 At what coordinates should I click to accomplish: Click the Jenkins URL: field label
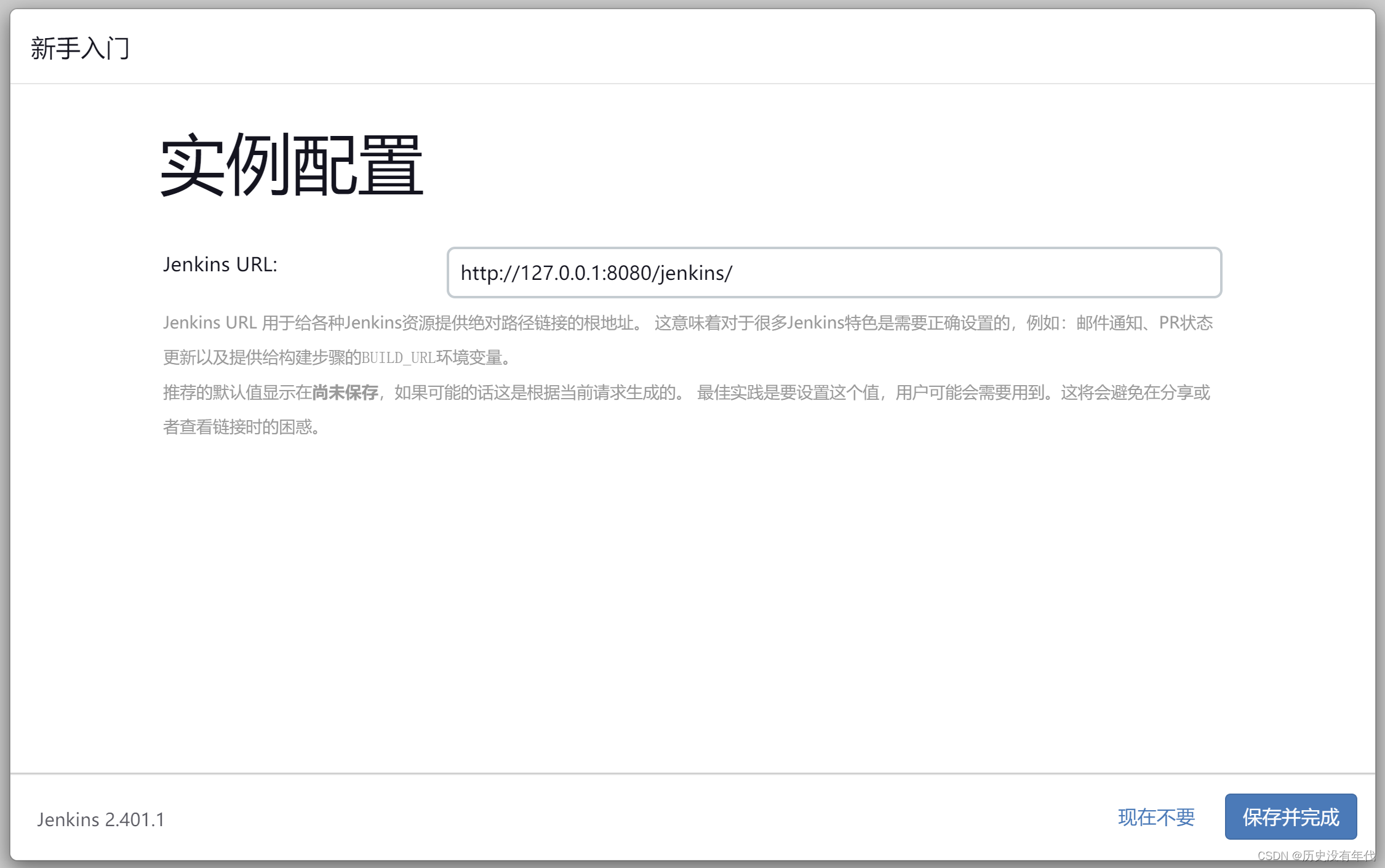point(220,264)
